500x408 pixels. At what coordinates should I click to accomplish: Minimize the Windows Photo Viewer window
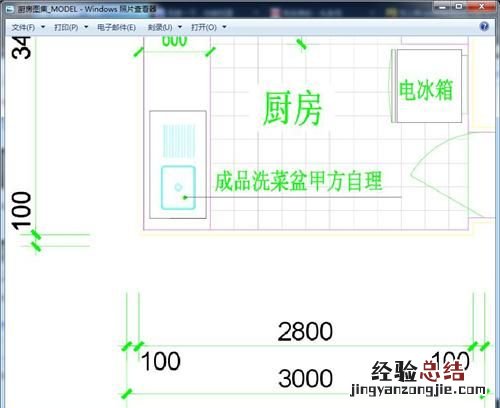click(x=443, y=7)
